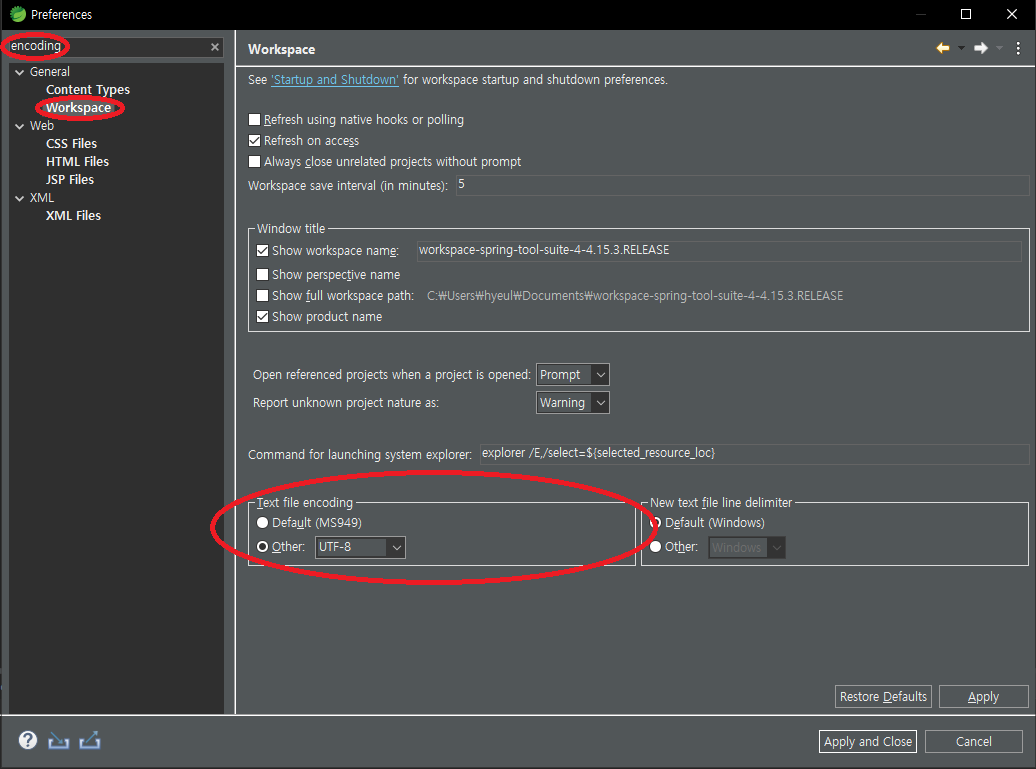Select Other text file encoding radio
The width and height of the screenshot is (1036, 769).
tap(262, 546)
